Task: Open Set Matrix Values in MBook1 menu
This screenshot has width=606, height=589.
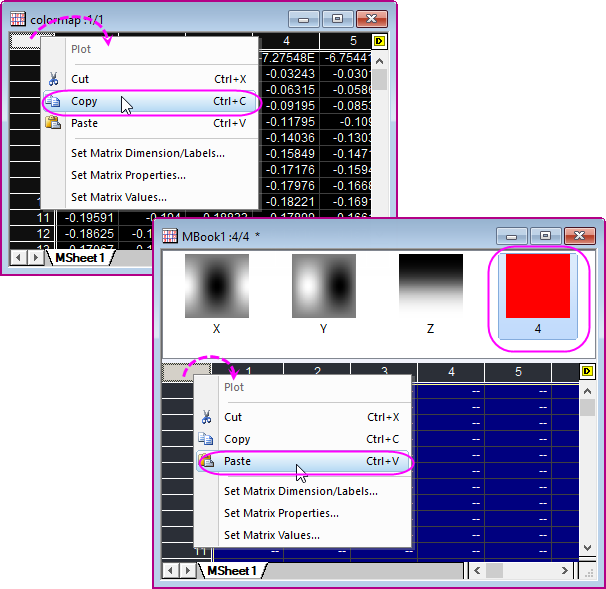Action: pyautogui.click(x=272, y=535)
